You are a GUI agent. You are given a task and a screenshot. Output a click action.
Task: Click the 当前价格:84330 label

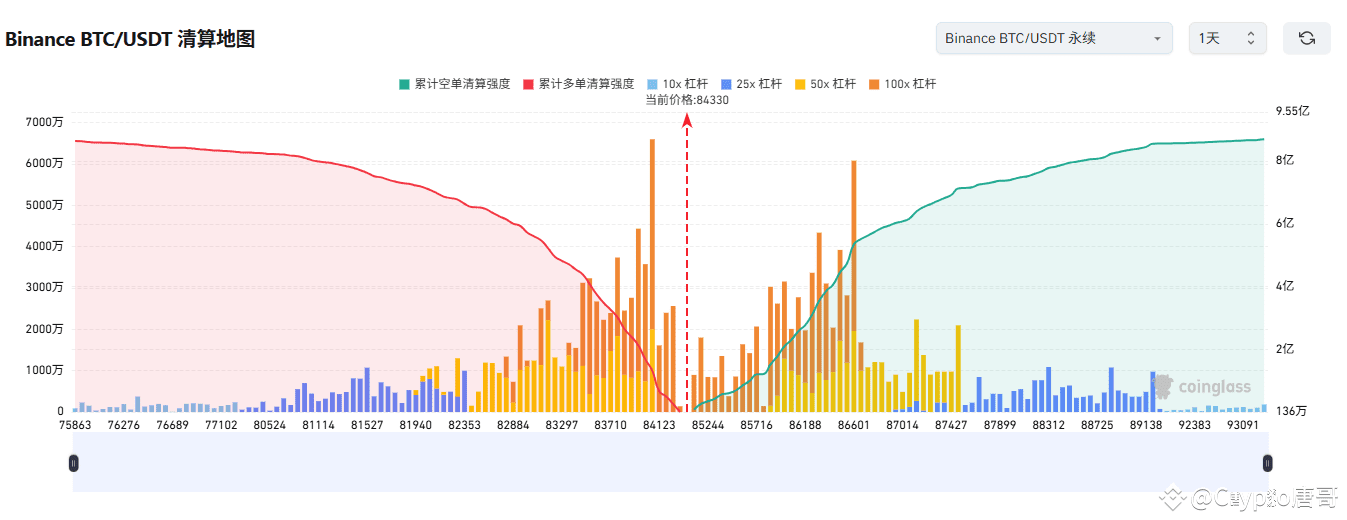click(x=687, y=99)
